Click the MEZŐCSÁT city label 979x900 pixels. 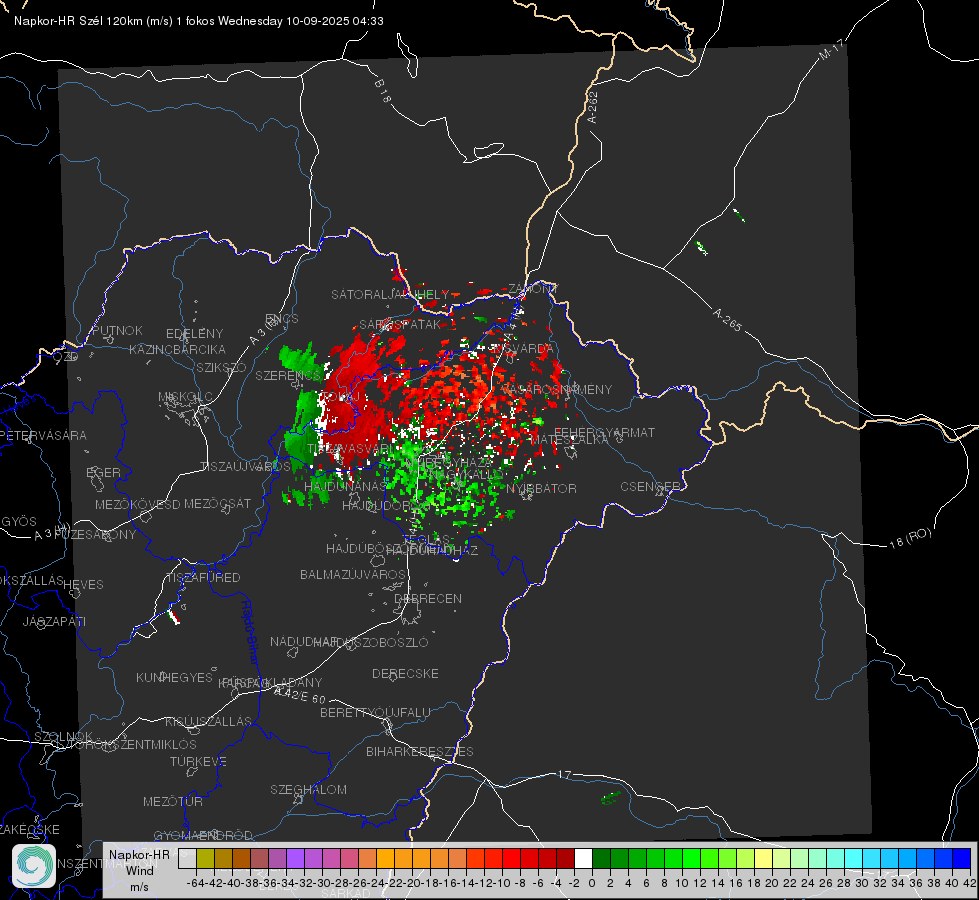pos(217,503)
